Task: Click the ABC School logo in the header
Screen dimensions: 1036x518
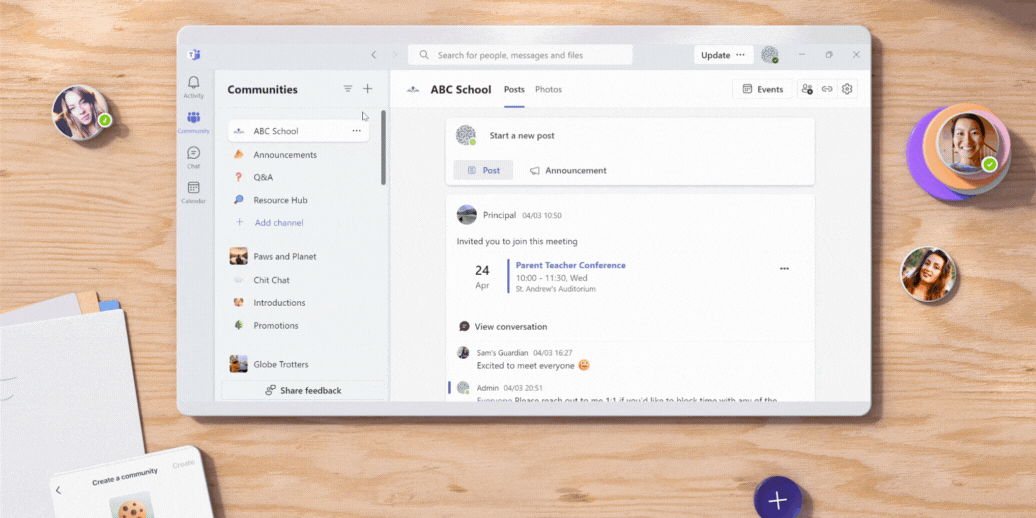Action: [413, 89]
